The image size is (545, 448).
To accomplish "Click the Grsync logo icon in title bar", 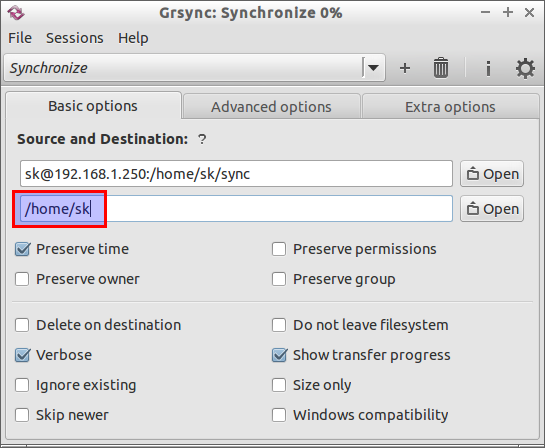I will [x=16, y=14].
